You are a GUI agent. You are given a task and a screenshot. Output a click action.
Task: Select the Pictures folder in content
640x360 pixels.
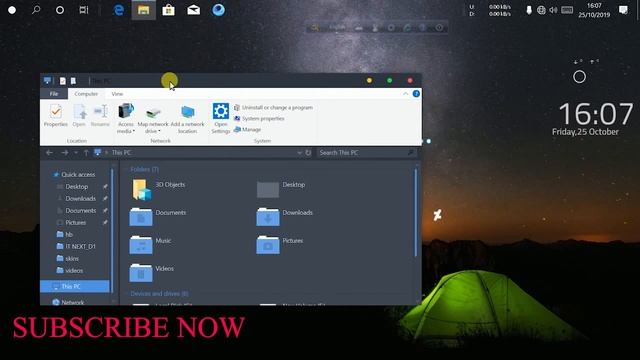pyautogui.click(x=280, y=245)
